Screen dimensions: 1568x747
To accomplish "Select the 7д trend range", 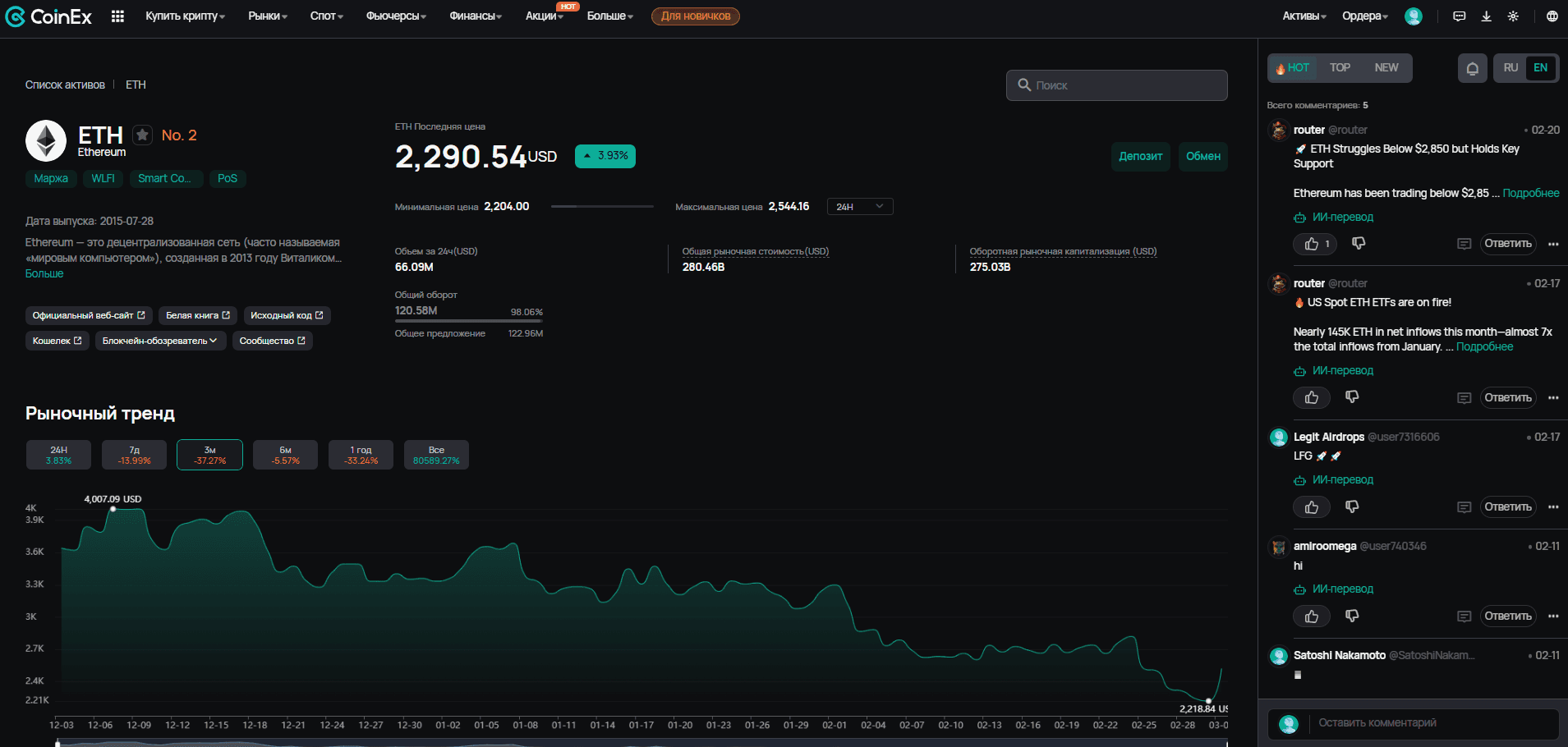I will click(x=134, y=455).
